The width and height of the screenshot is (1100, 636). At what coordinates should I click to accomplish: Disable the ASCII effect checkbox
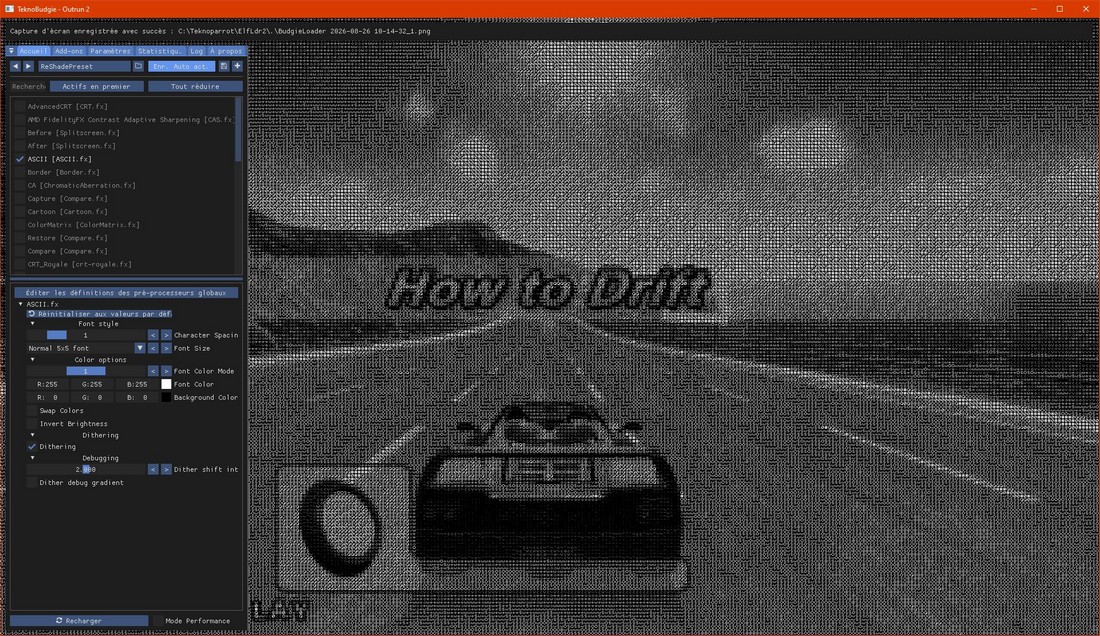20,159
